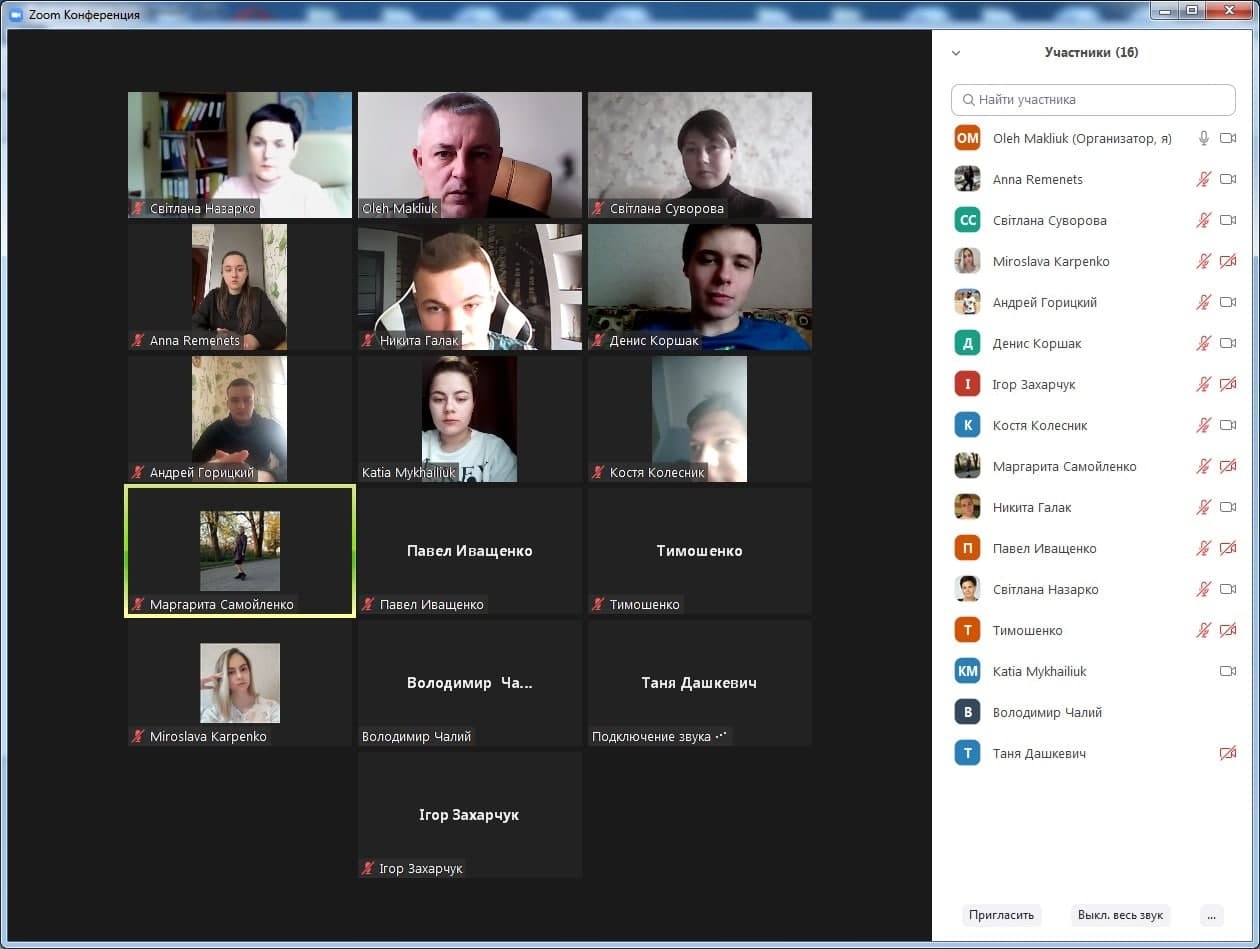Click Anna Remenets' camera icon in participants list

1228,179
